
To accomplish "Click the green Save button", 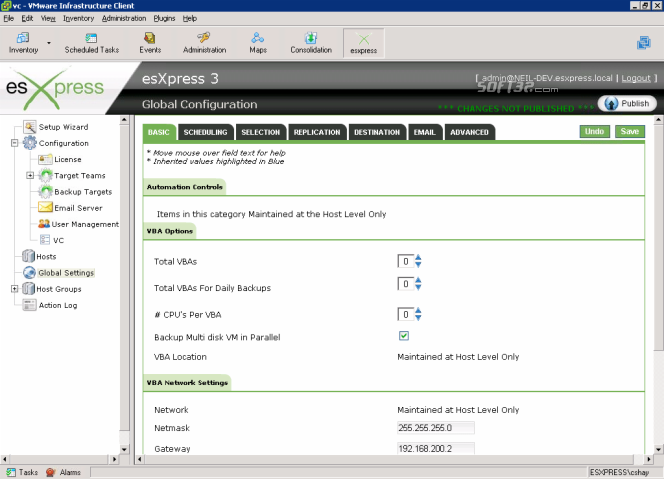I will [630, 131].
